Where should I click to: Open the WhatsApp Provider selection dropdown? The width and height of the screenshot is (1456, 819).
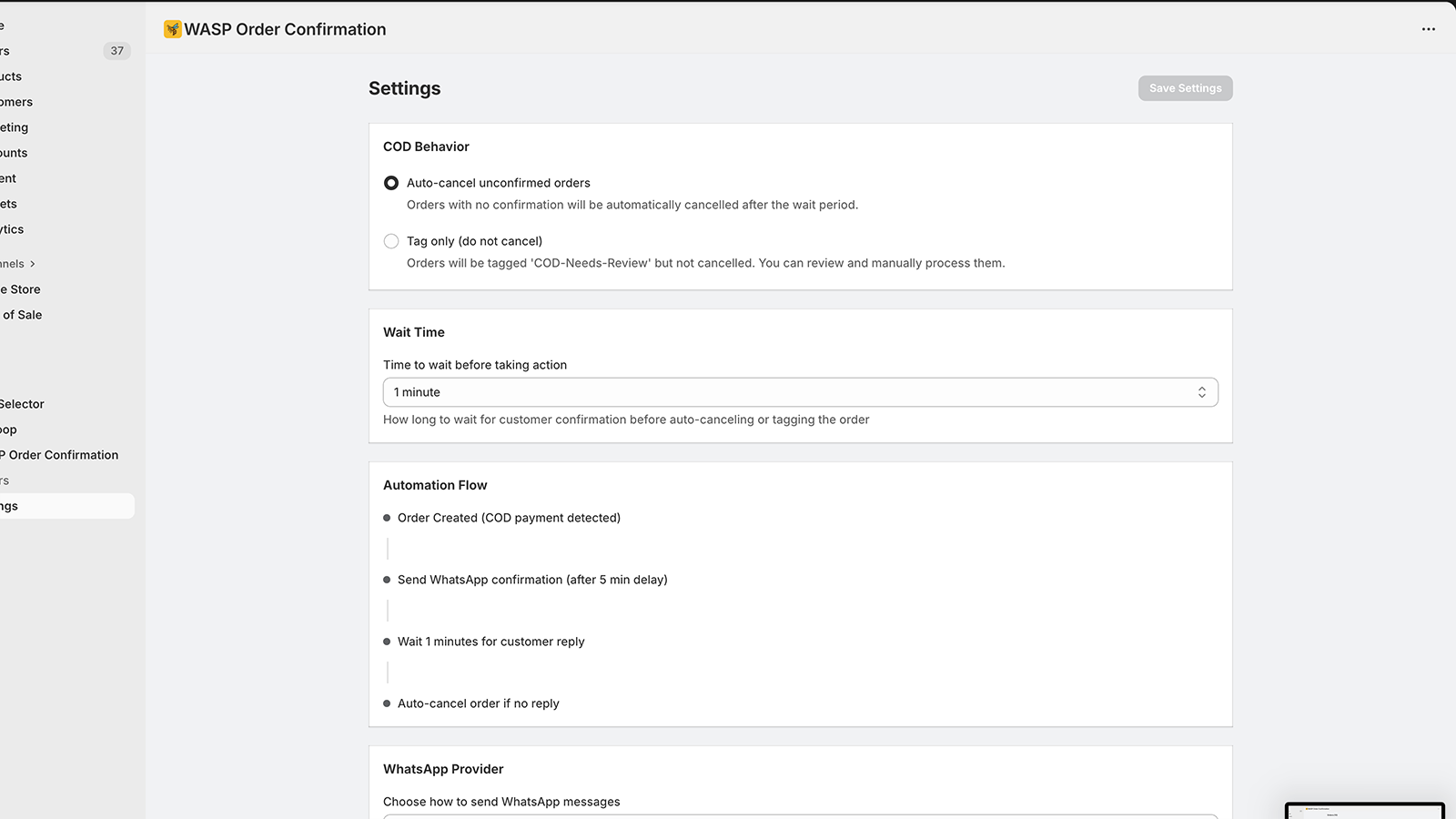tap(801, 816)
